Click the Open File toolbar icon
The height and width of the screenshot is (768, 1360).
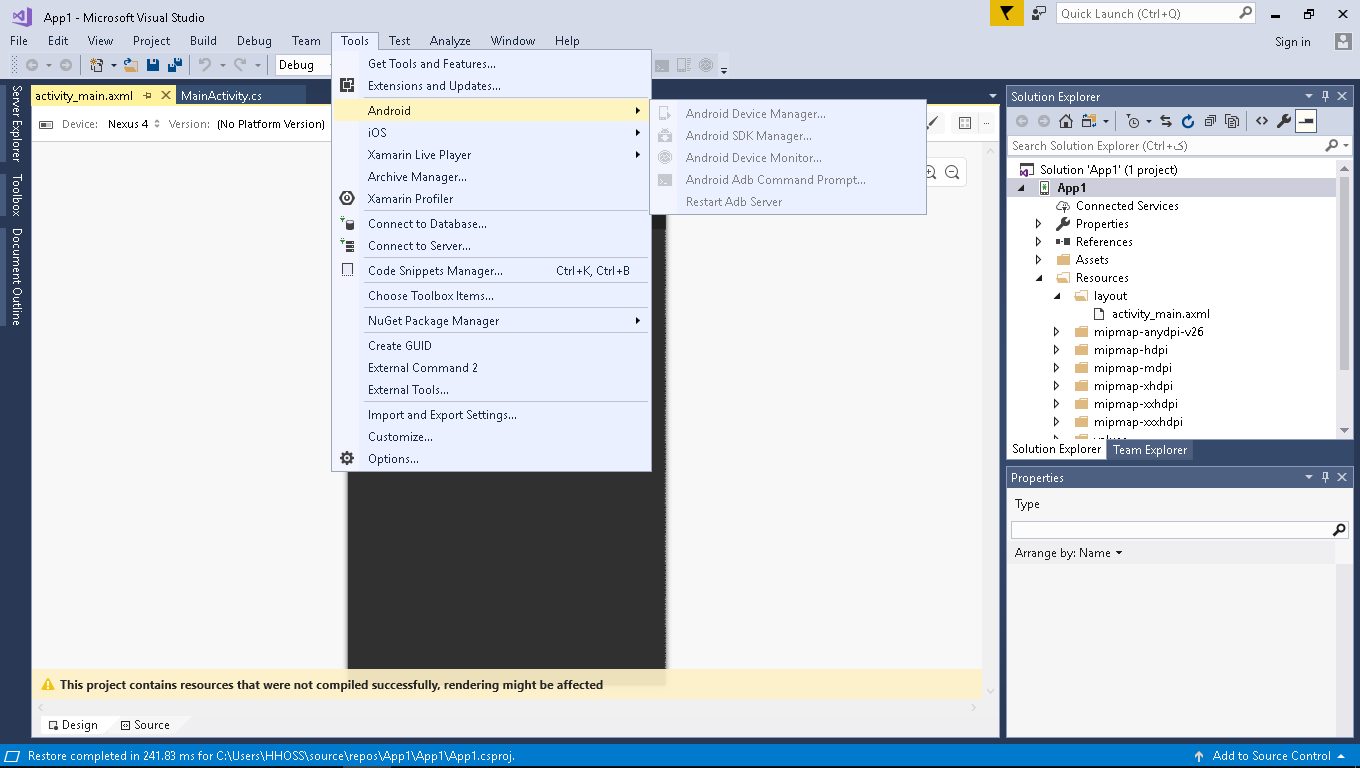(130, 65)
